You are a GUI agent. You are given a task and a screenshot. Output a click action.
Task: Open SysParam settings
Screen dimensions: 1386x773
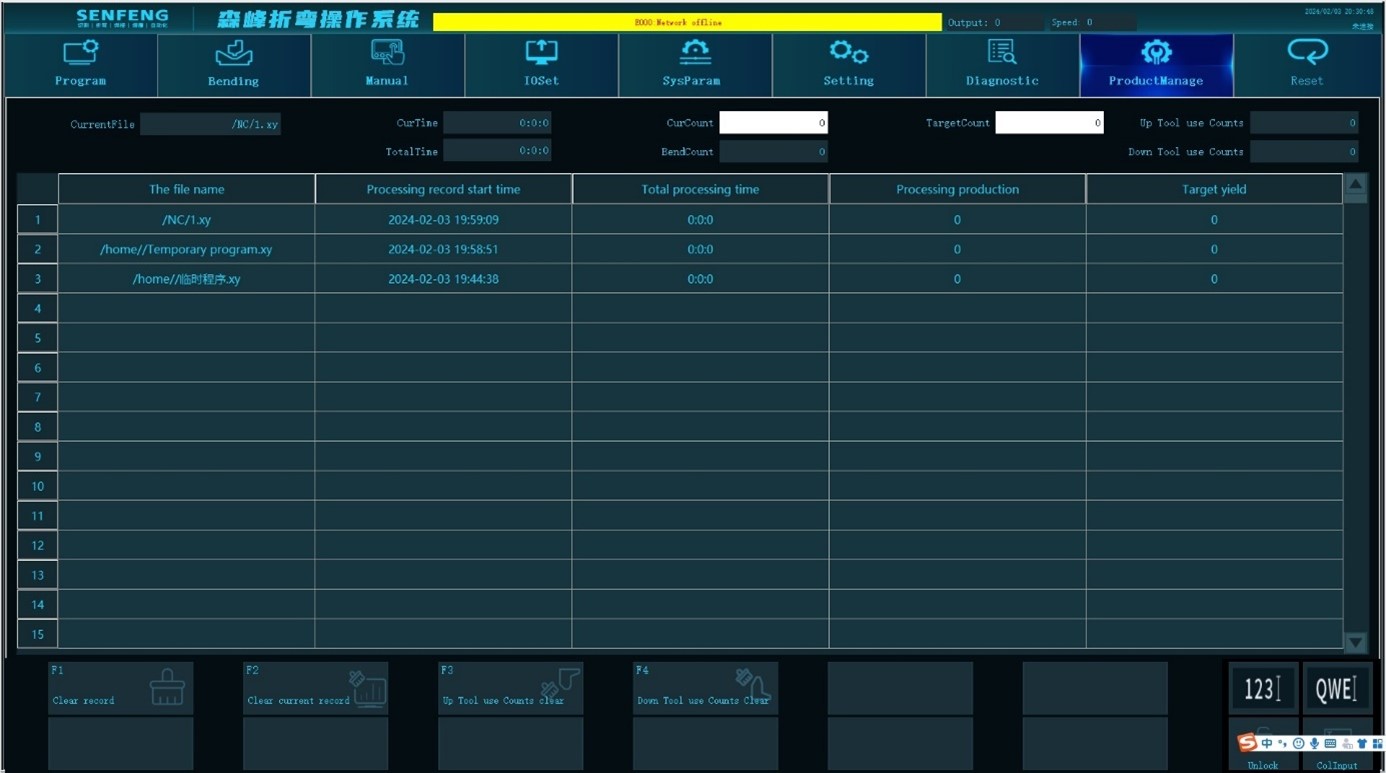pyautogui.click(x=694, y=64)
